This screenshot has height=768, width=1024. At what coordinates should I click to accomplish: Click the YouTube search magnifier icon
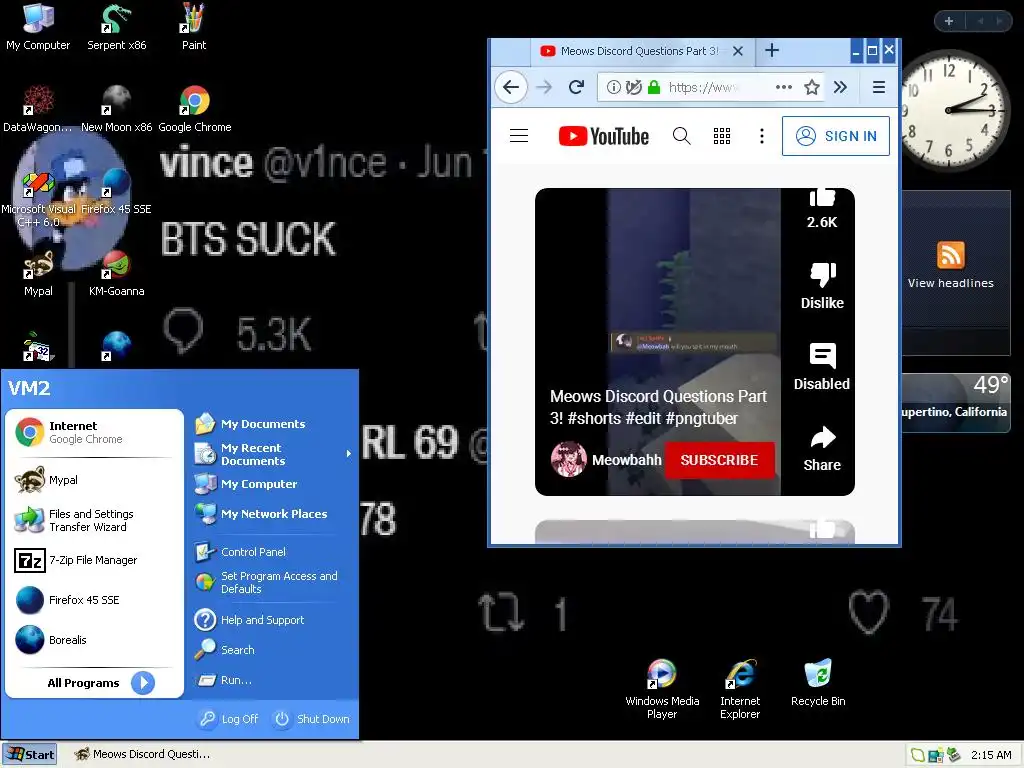point(681,136)
